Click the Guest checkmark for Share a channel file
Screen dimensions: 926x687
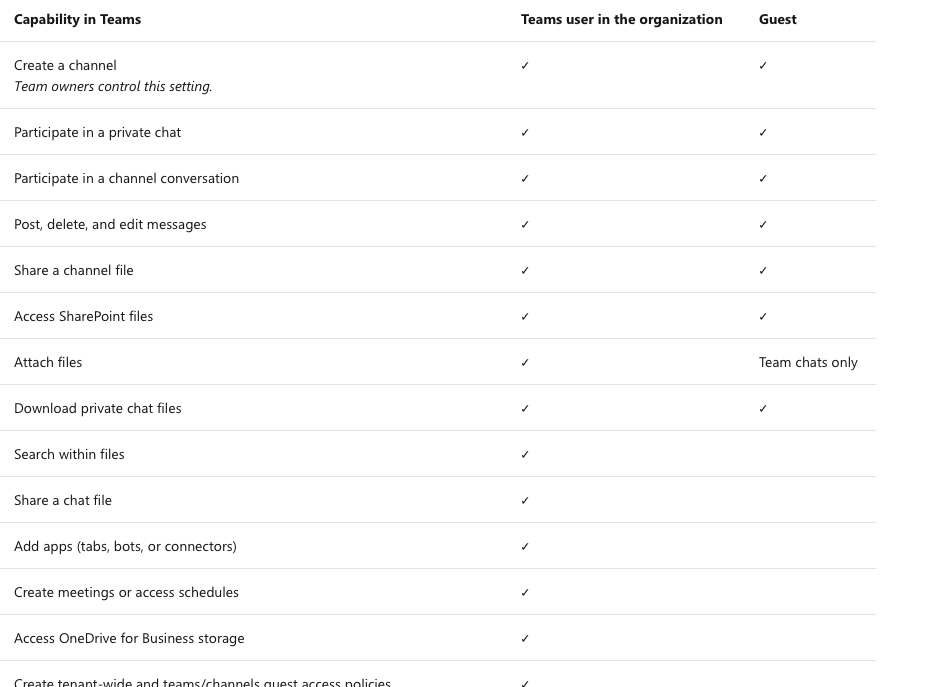tap(763, 271)
